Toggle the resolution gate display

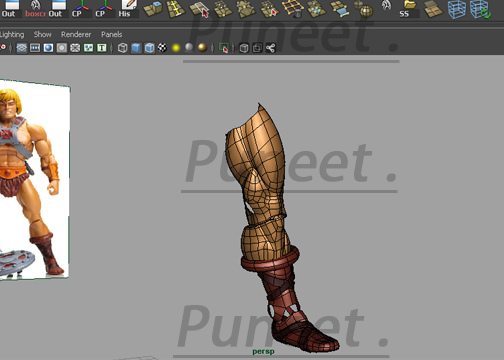click(48, 48)
